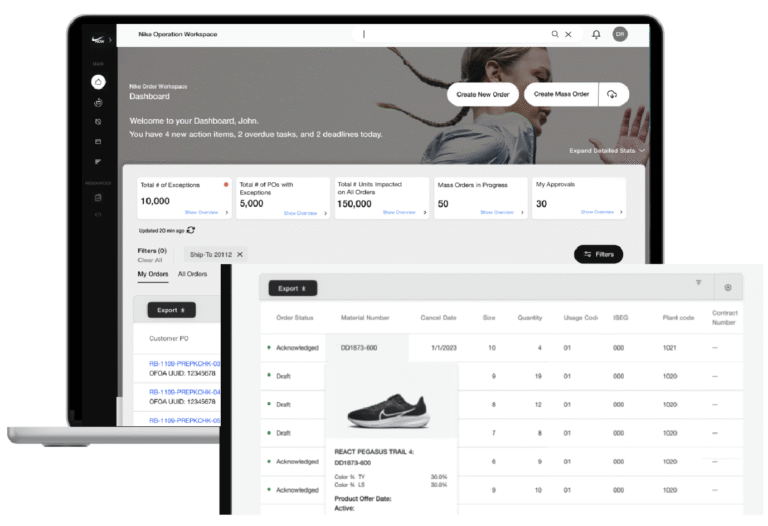Screen dimensions: 768x526
Task: Open the code brackets icon under Resources
Action: click(98, 215)
